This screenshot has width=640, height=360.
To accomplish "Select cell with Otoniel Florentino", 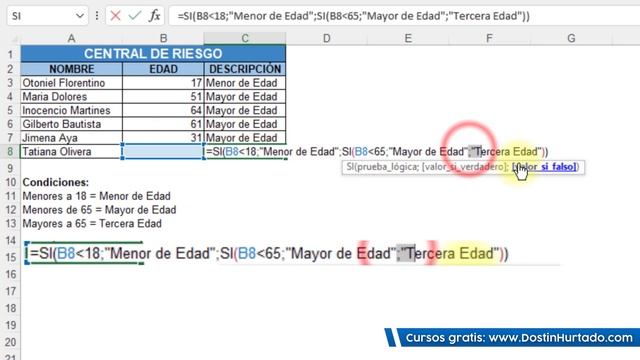I will [x=71, y=83].
